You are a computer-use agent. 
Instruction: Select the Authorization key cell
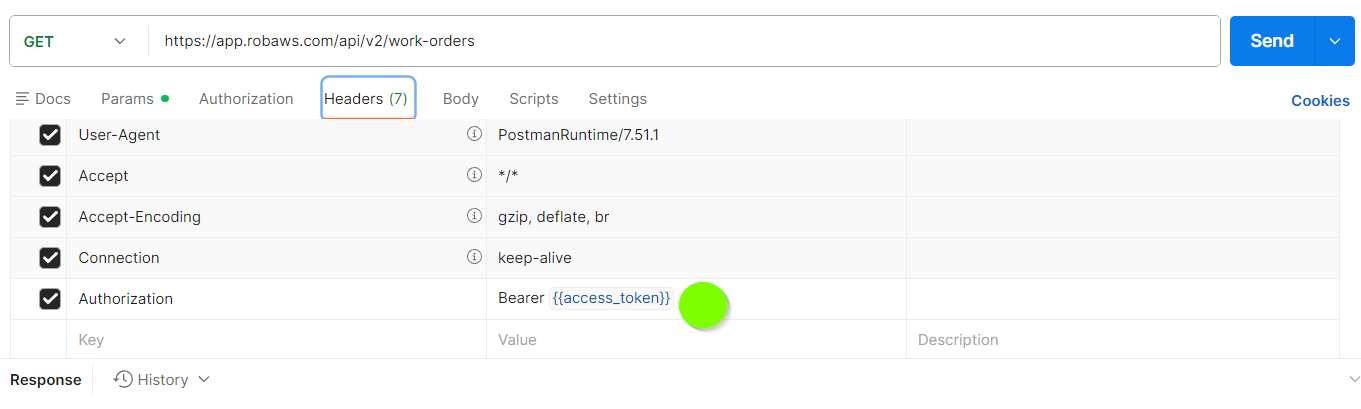[x=277, y=299]
